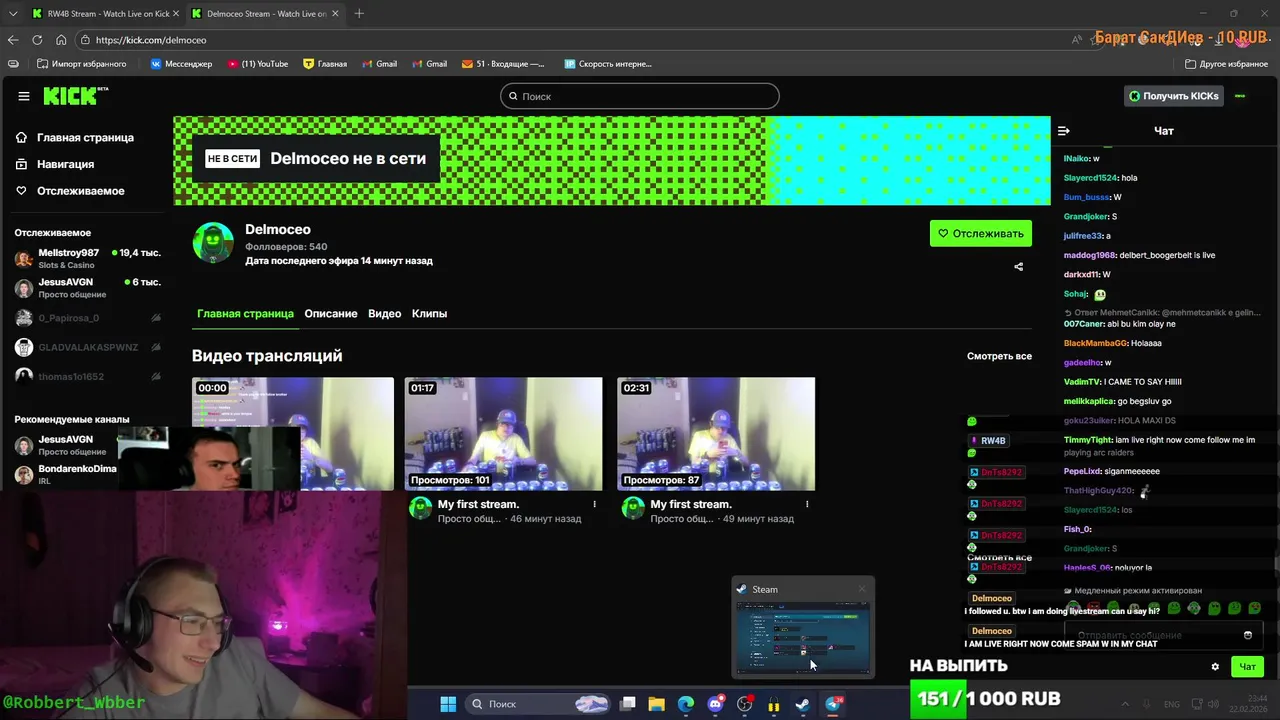Click the Windows Start button
The height and width of the screenshot is (720, 1280).
pos(448,704)
